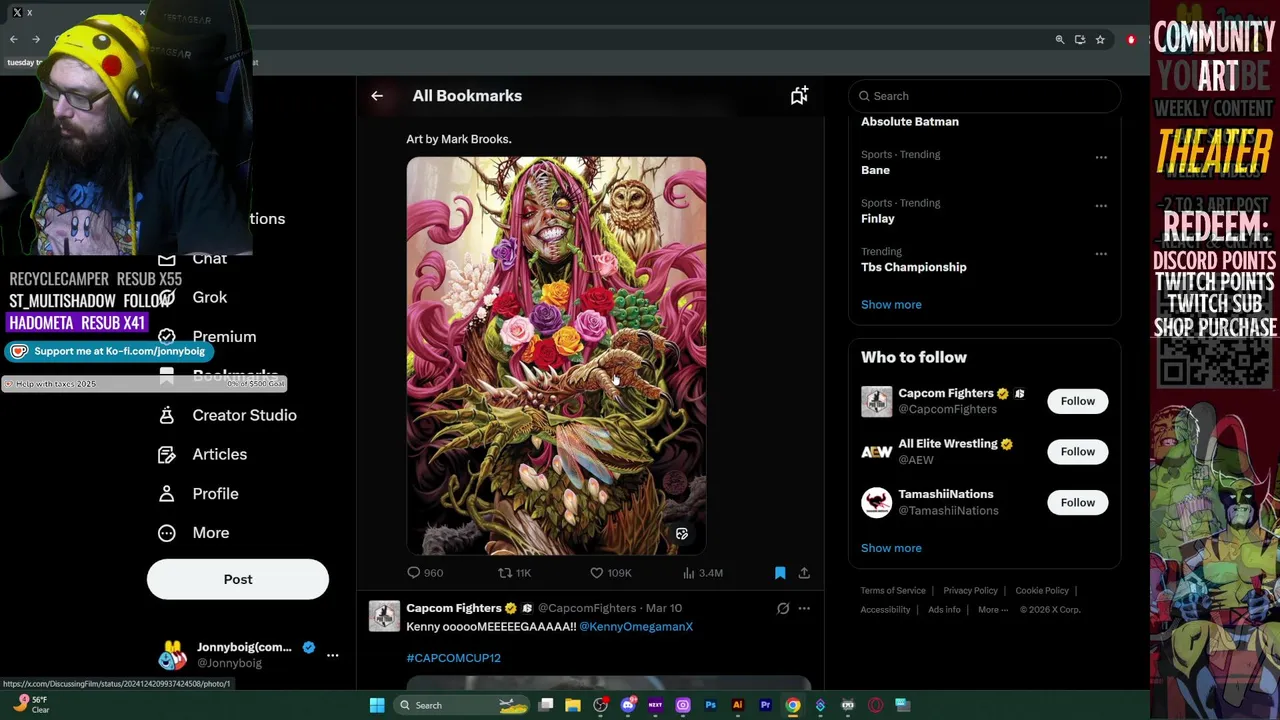Open replies on the Mark Brooks art post
The image size is (1280, 720).
[x=425, y=573]
